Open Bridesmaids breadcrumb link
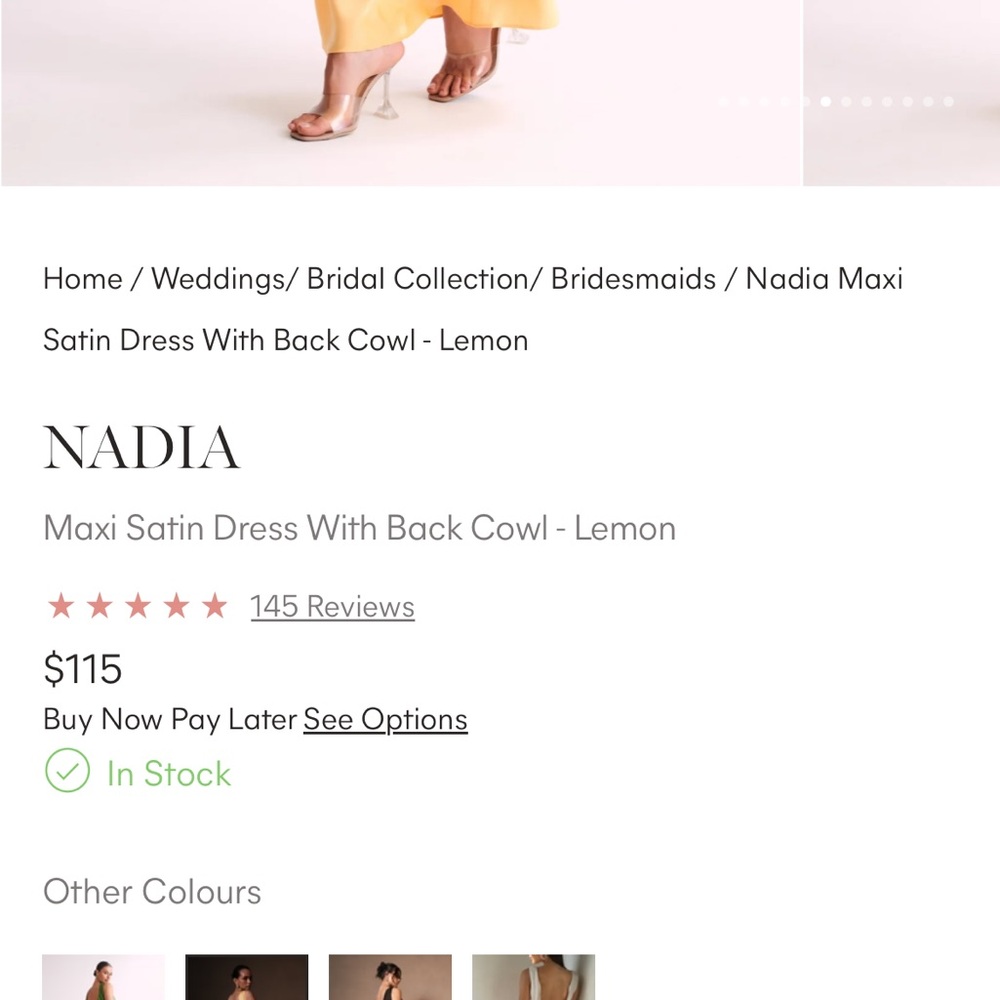Image resolution: width=1000 pixels, height=1000 pixels. (633, 279)
